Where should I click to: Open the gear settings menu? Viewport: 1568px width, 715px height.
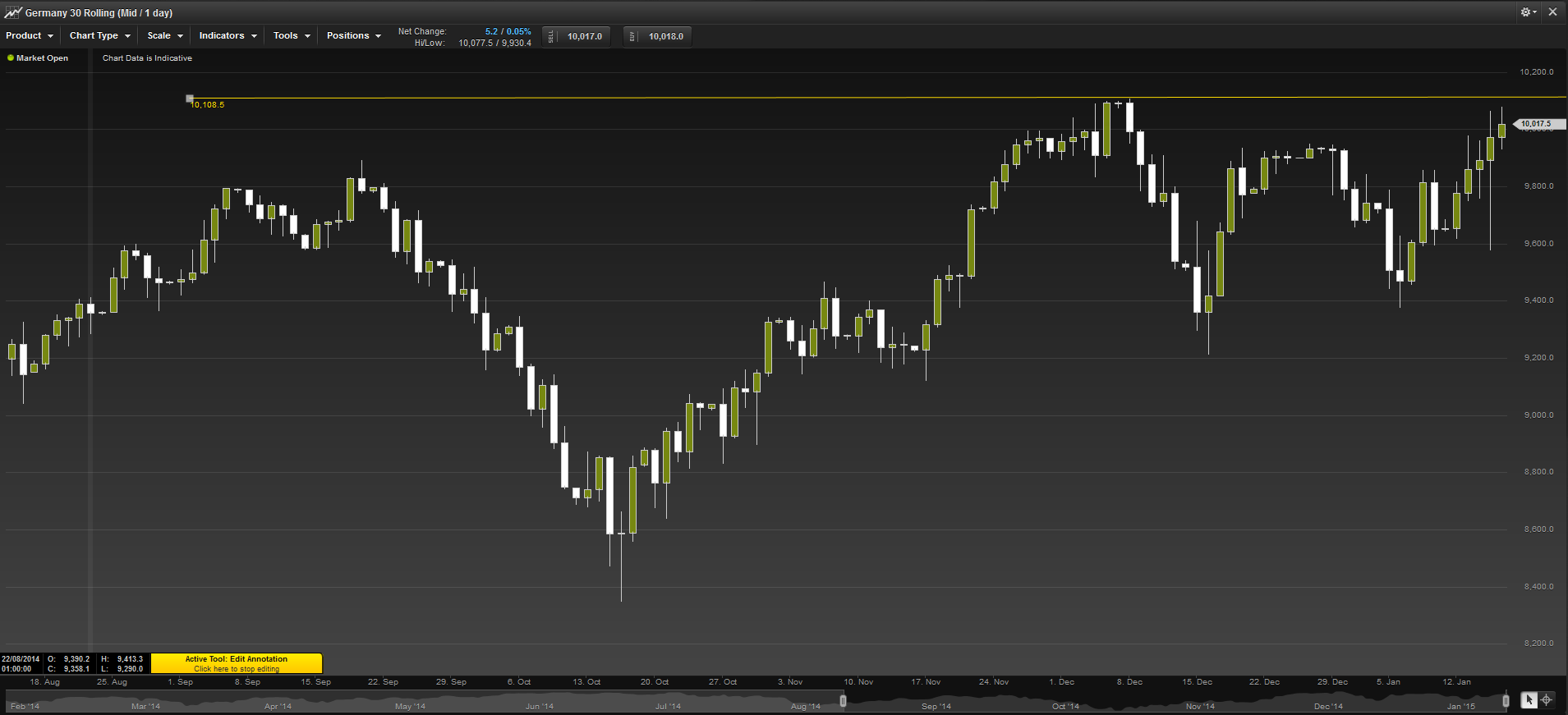(1527, 12)
